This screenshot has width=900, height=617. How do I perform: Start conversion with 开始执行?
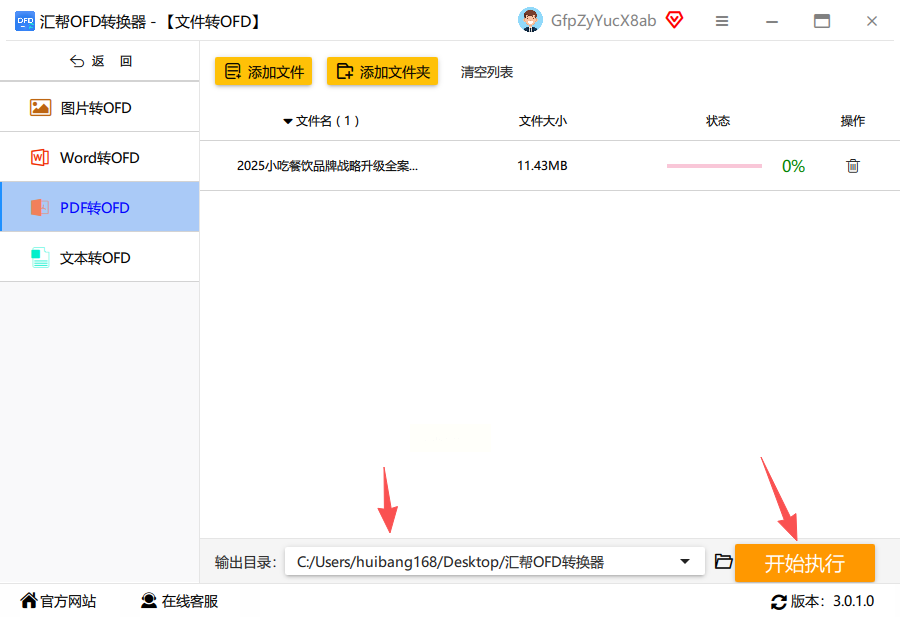coord(805,563)
